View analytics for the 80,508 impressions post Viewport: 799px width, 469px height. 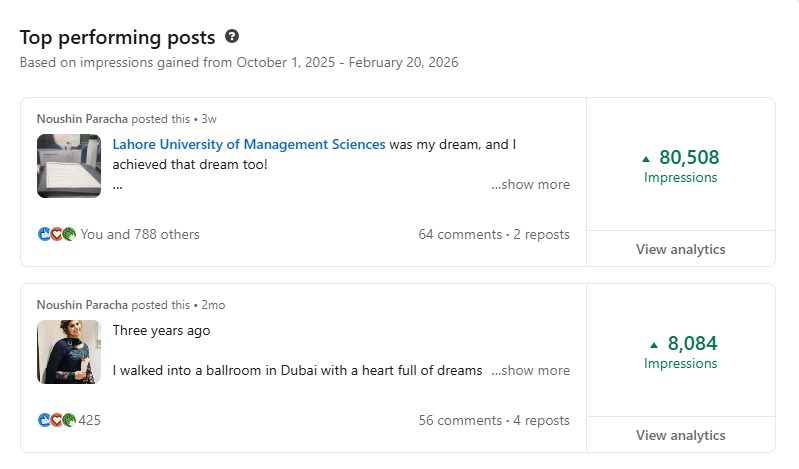pos(680,249)
